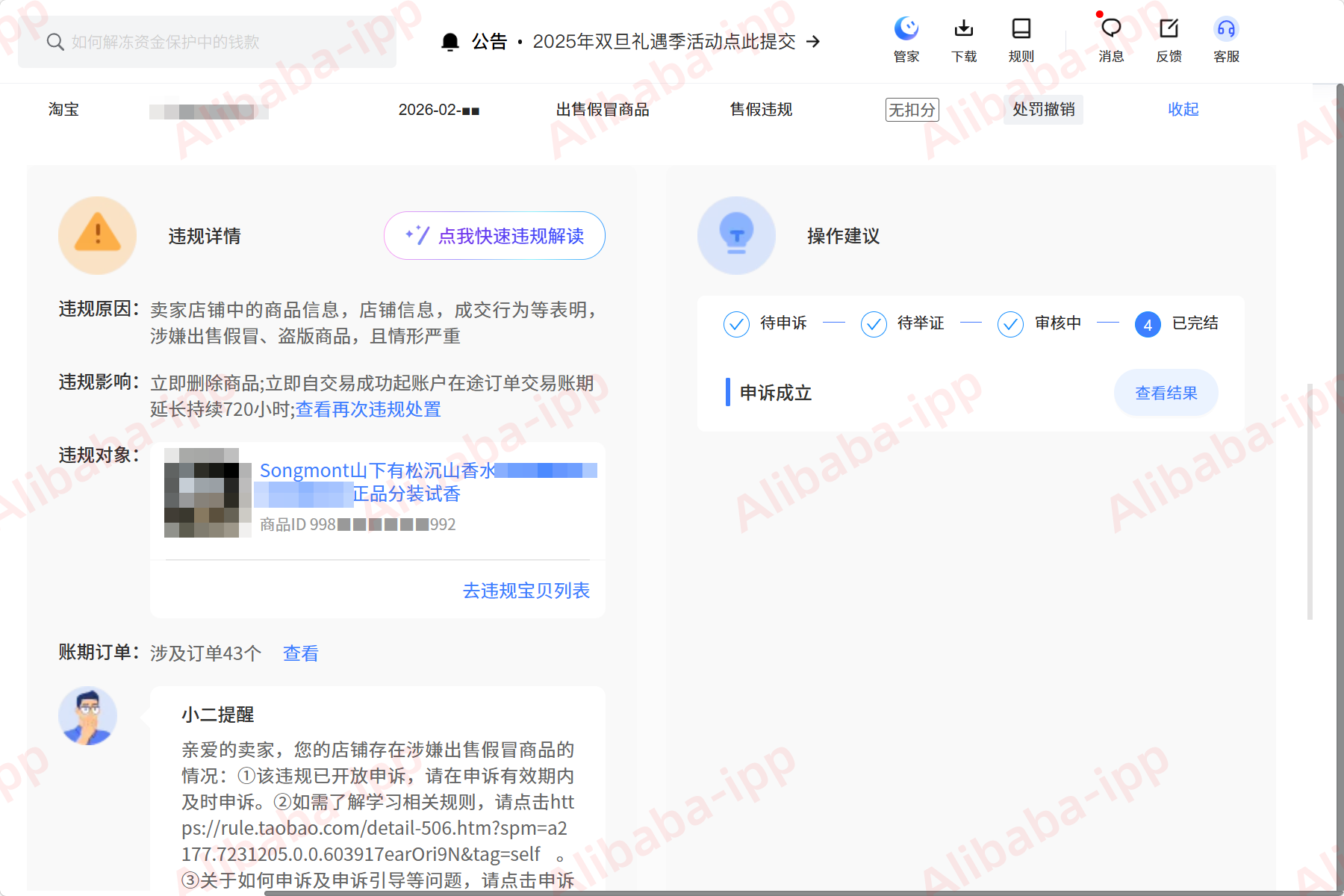Go to 去违规宝贝列表

click(526, 591)
